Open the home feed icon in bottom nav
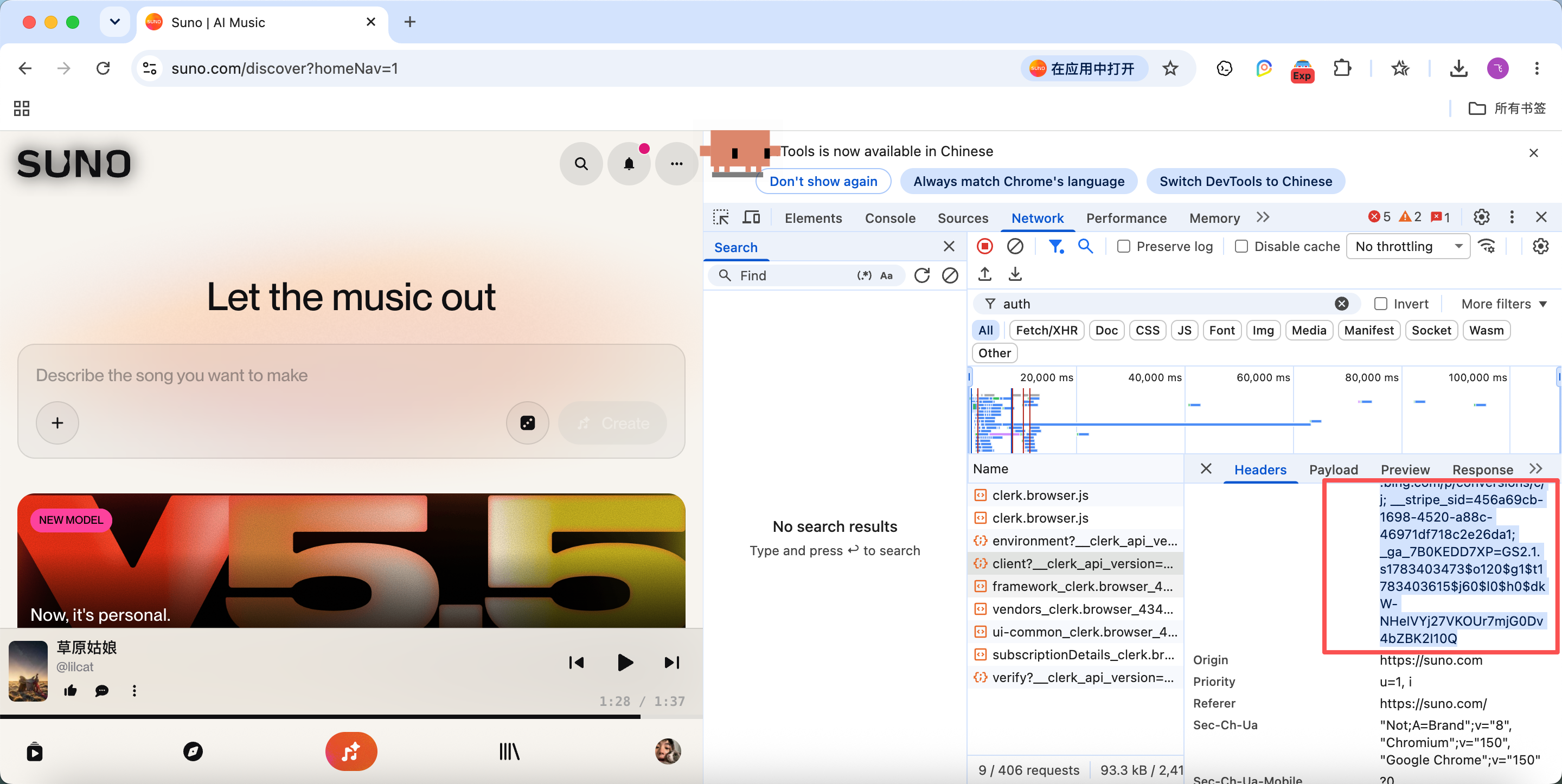Image resolution: width=1562 pixels, height=784 pixels. [x=35, y=752]
